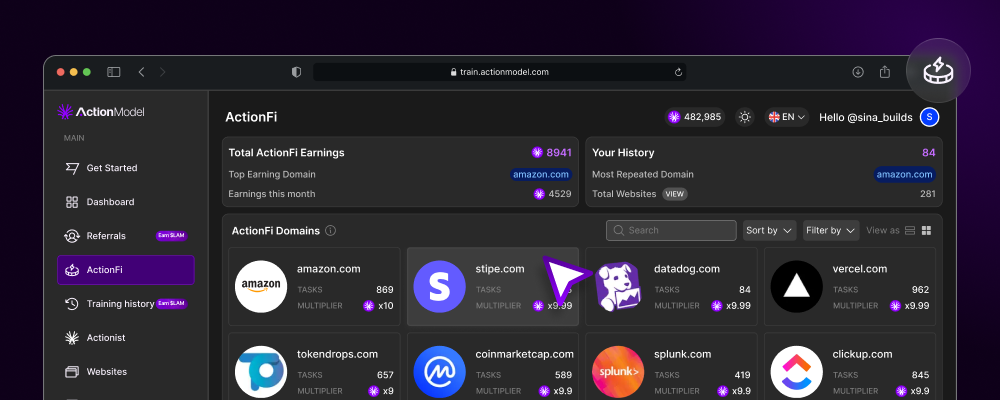Click the info icon beside ActionFi Domains
The height and width of the screenshot is (400, 1000).
tap(330, 231)
